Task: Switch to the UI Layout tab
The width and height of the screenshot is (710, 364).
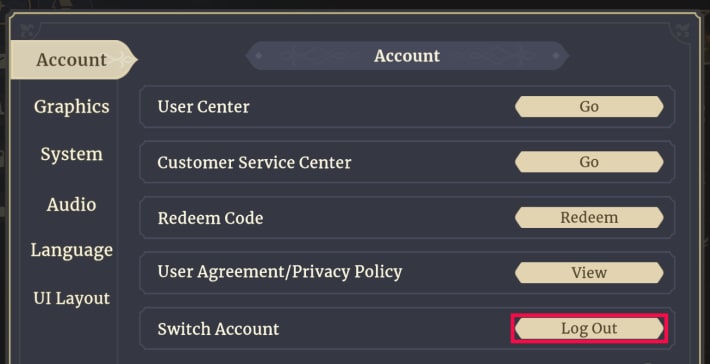Action: [72, 298]
